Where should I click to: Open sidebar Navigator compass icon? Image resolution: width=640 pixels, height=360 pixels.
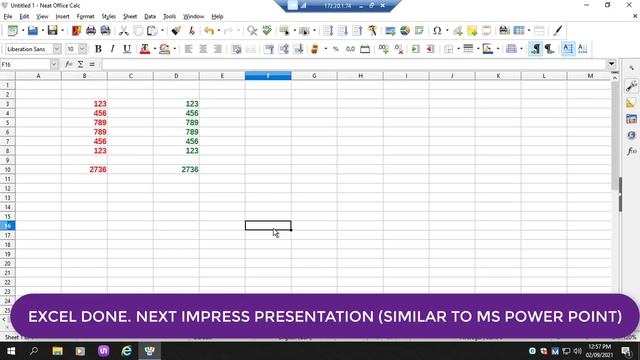click(631, 135)
